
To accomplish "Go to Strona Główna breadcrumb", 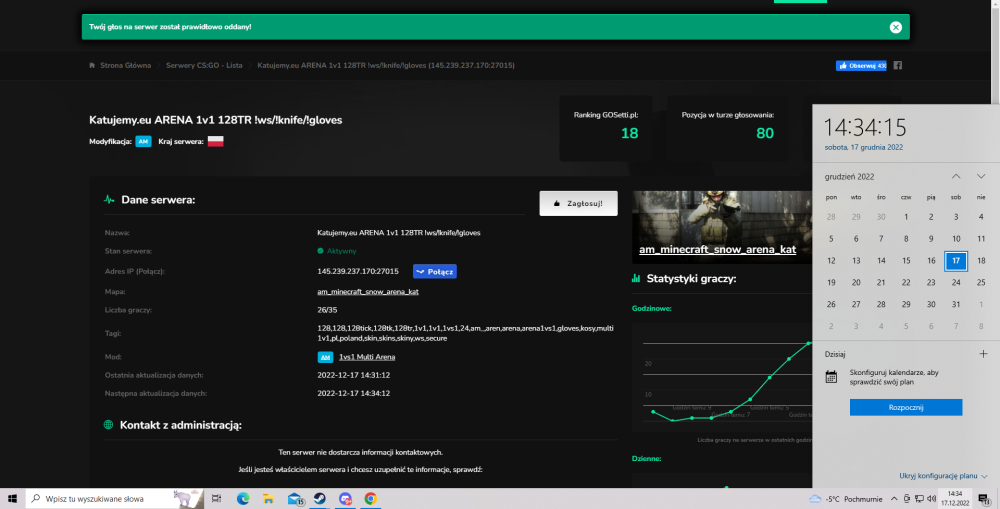I will (125, 65).
